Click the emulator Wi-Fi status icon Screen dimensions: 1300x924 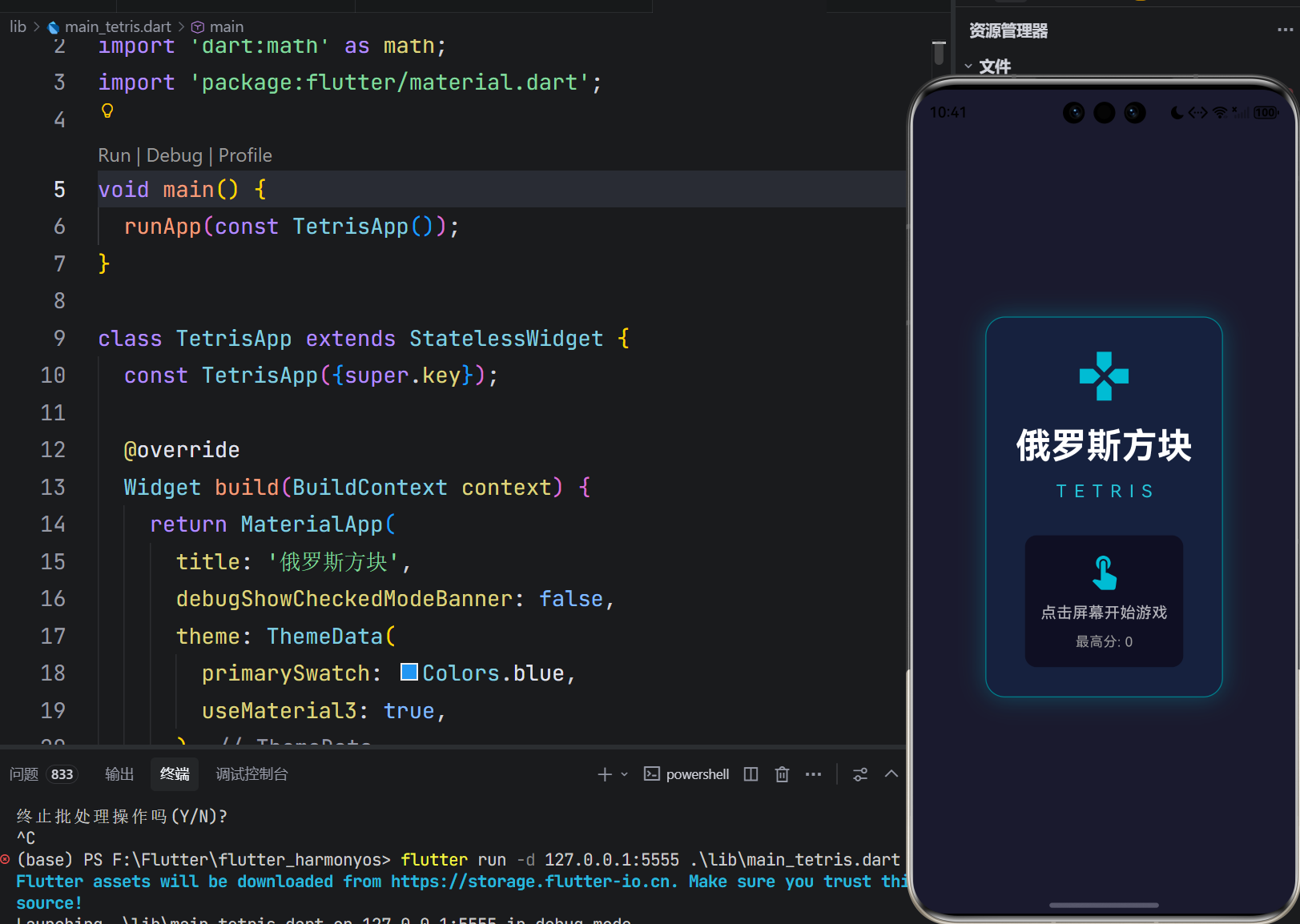1220,113
